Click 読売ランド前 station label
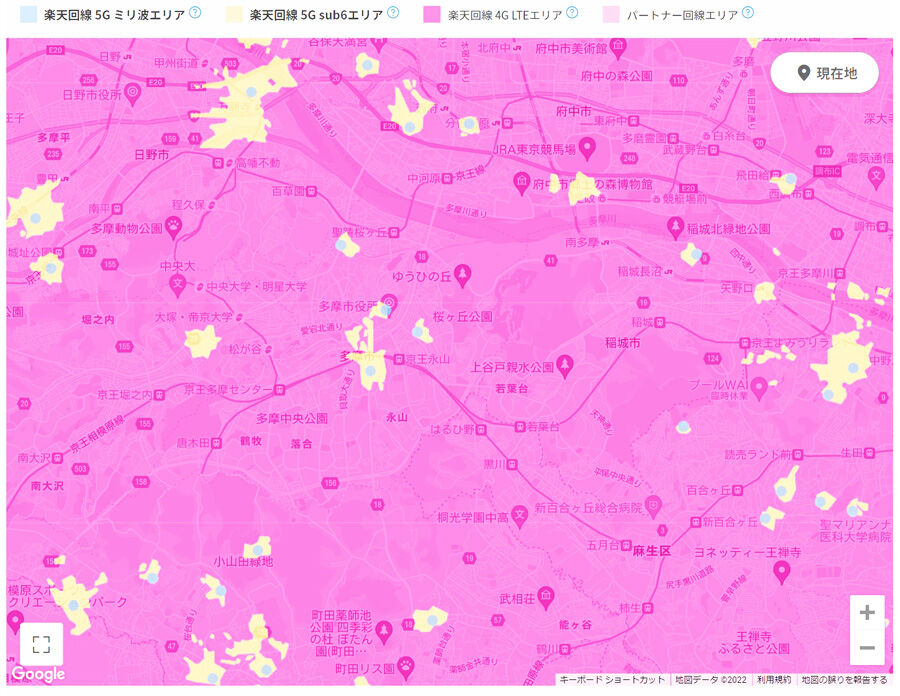The height and width of the screenshot is (696, 900). coord(758,455)
